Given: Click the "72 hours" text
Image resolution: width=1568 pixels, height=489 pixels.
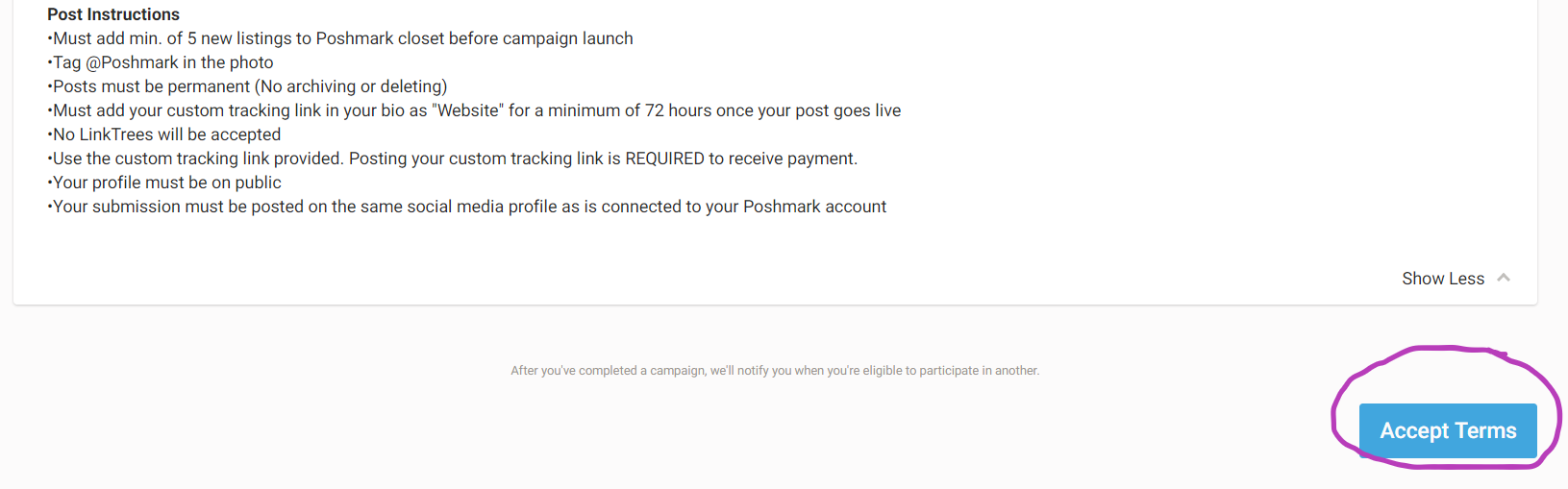Looking at the screenshot, I should [x=678, y=110].
